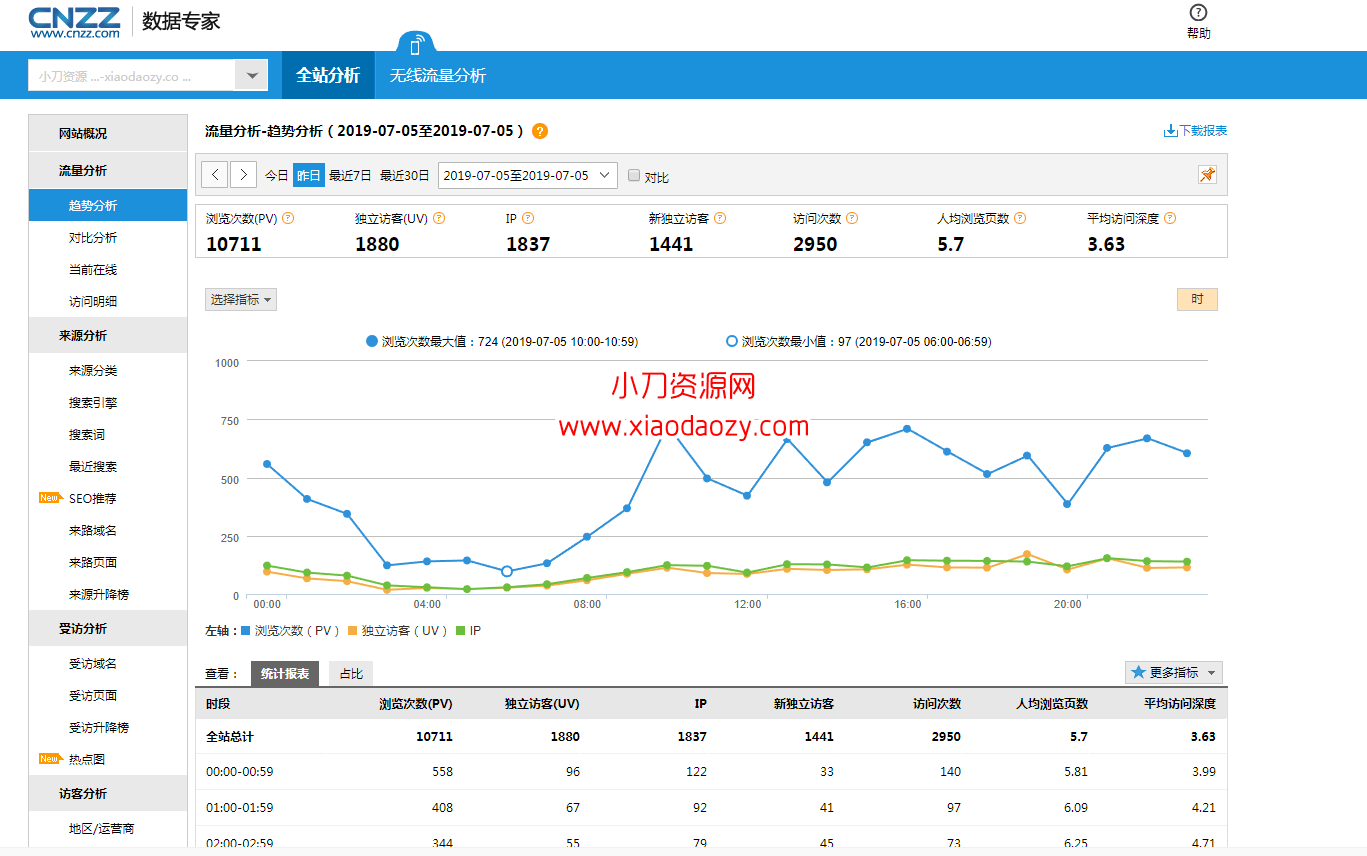Open 搜索引擎 in the sidebar

point(93,403)
